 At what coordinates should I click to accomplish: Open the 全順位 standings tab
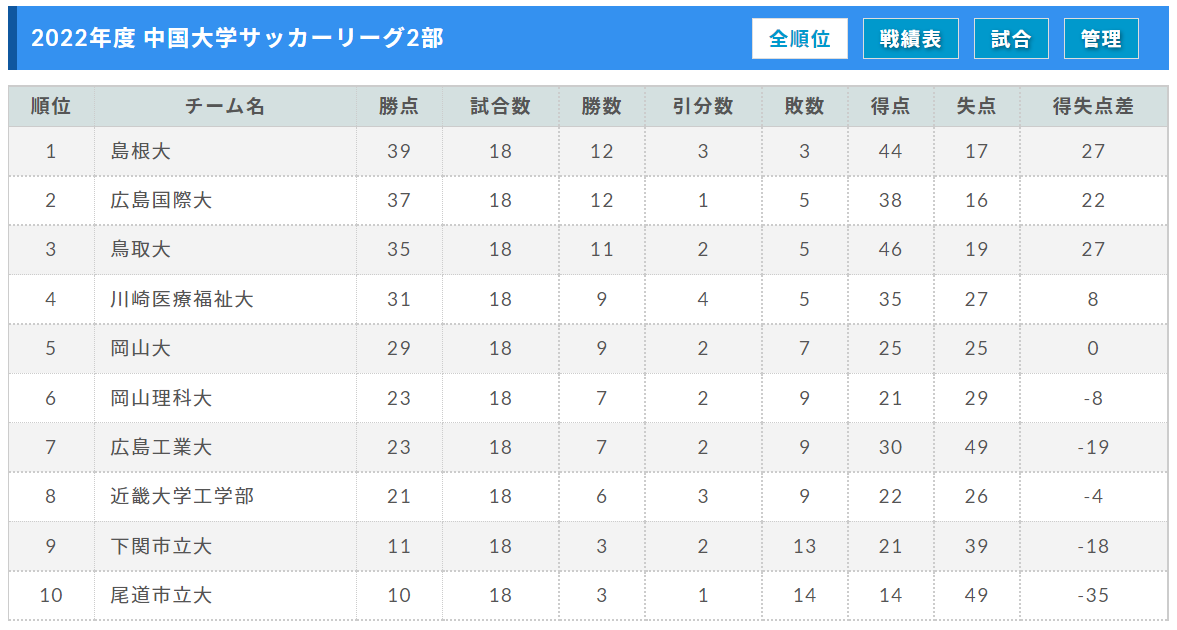click(x=799, y=38)
